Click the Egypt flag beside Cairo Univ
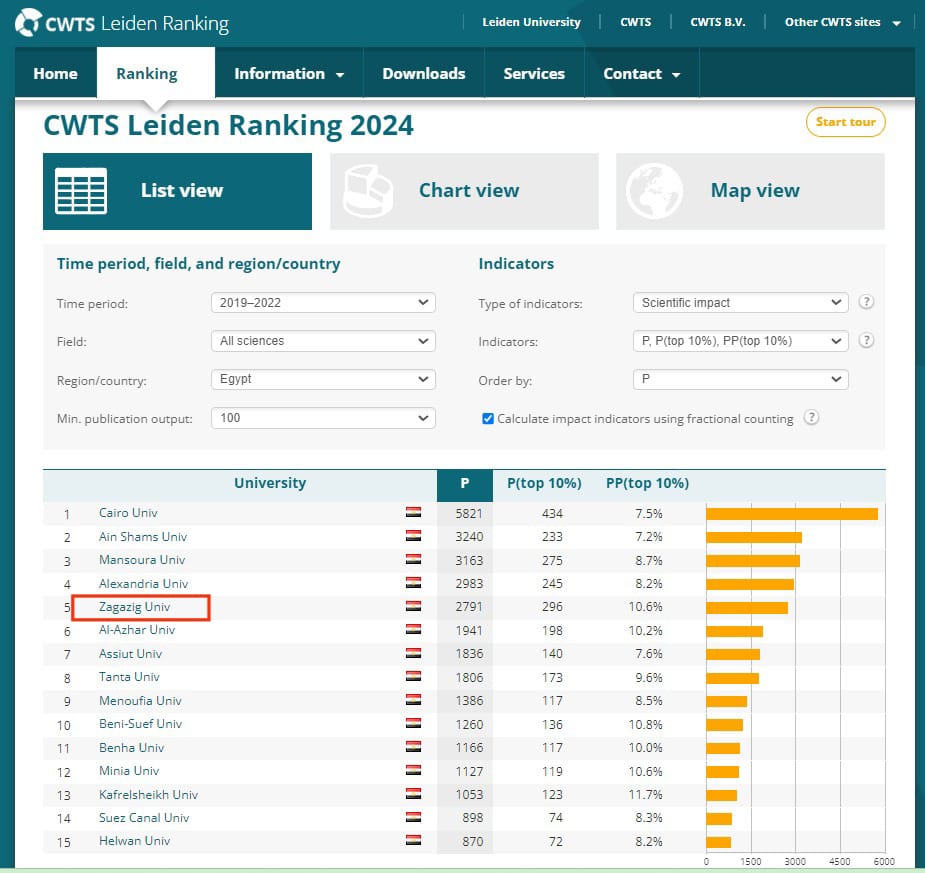Viewport: 925px width, 873px height. click(413, 513)
